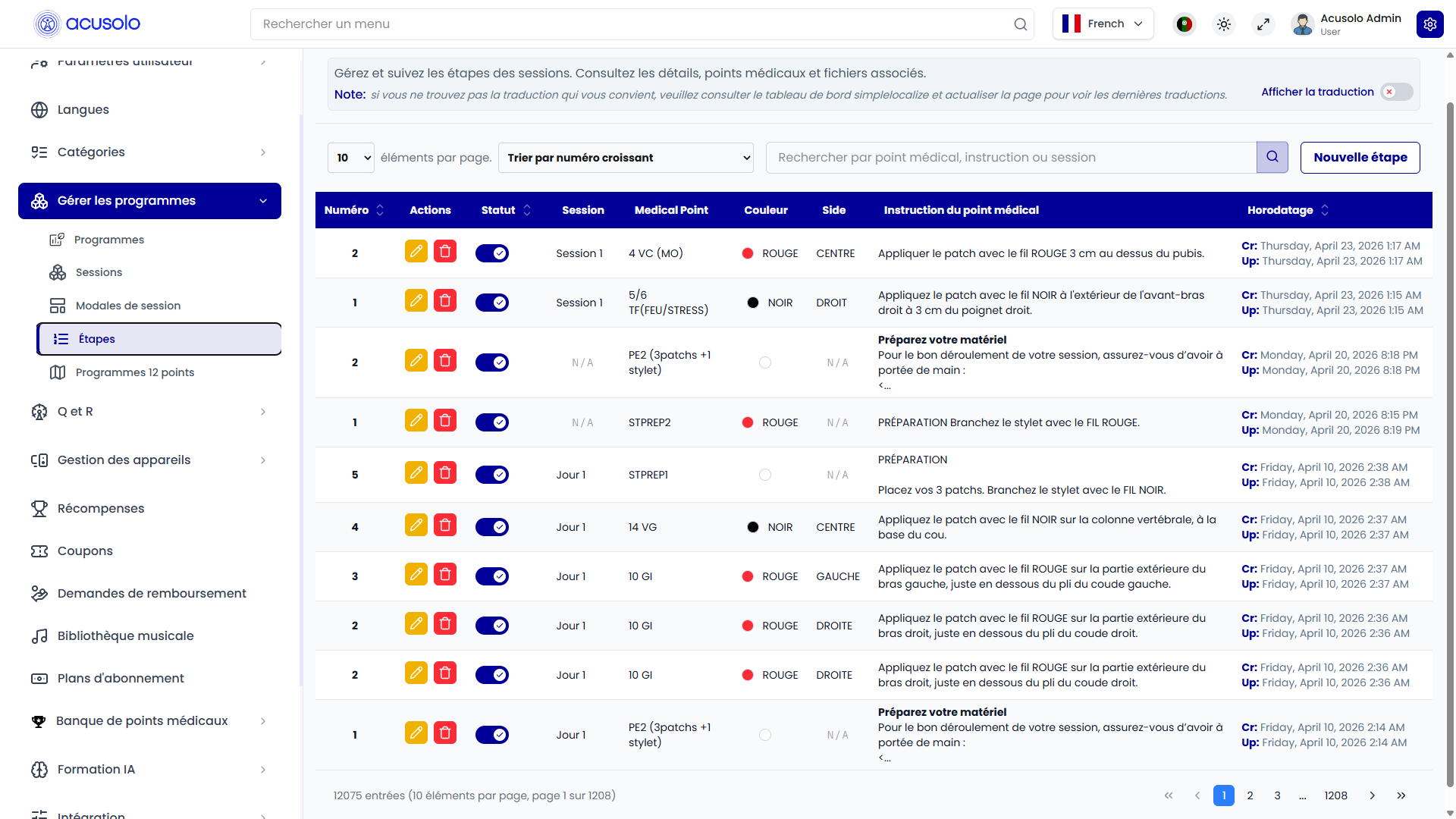Sort by Horodatage column arrows

tap(1325, 210)
